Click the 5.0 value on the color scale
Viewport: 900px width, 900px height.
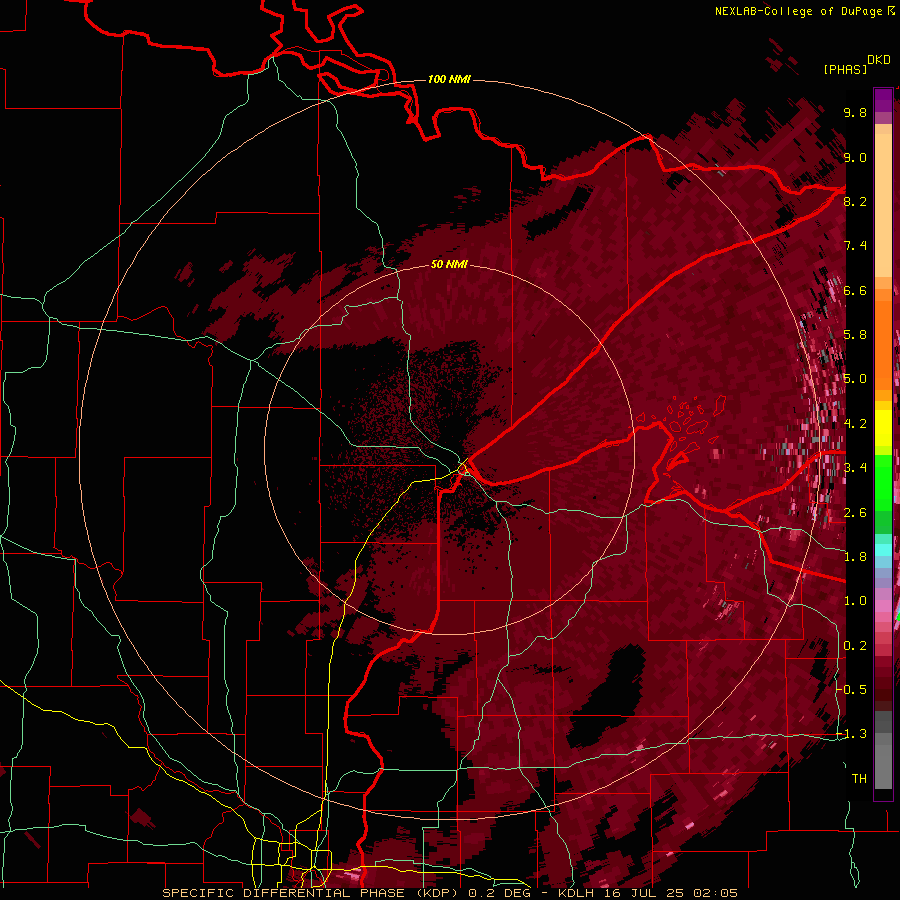point(855,379)
